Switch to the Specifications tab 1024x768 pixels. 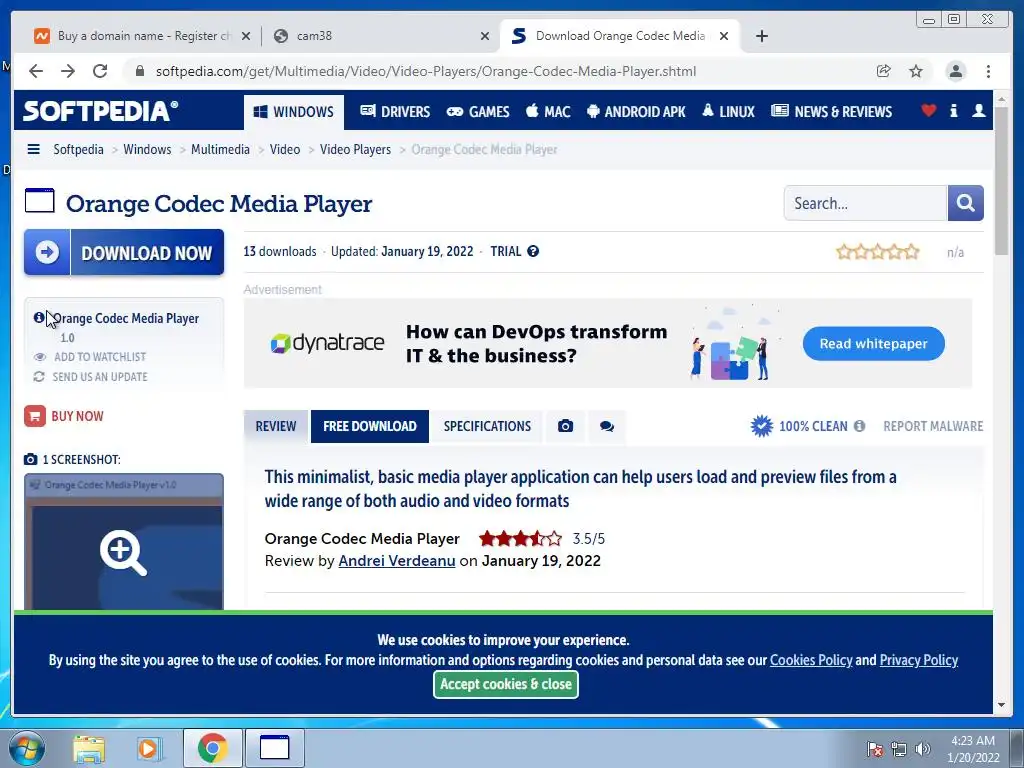[487, 426]
